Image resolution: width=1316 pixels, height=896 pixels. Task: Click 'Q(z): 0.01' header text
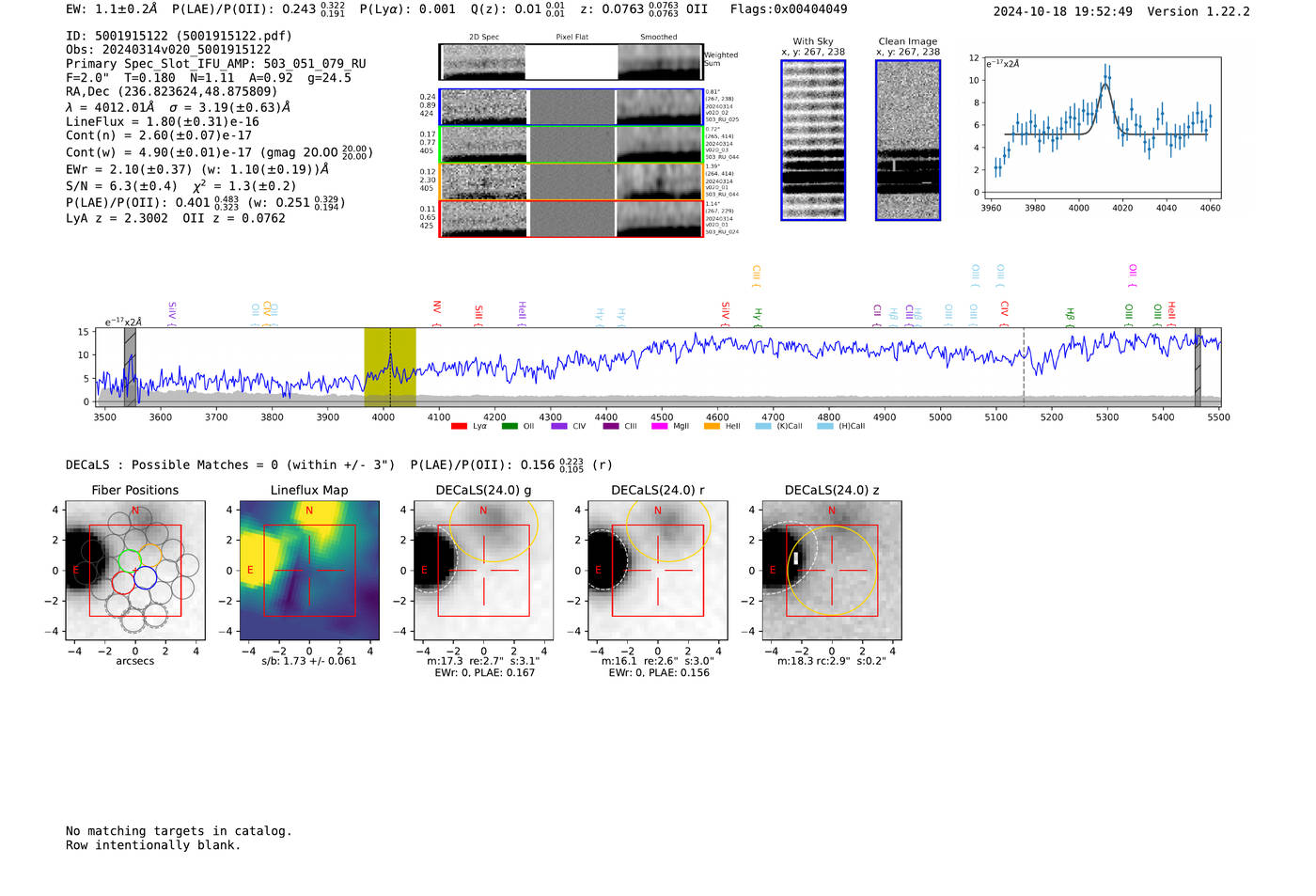[x=506, y=9]
